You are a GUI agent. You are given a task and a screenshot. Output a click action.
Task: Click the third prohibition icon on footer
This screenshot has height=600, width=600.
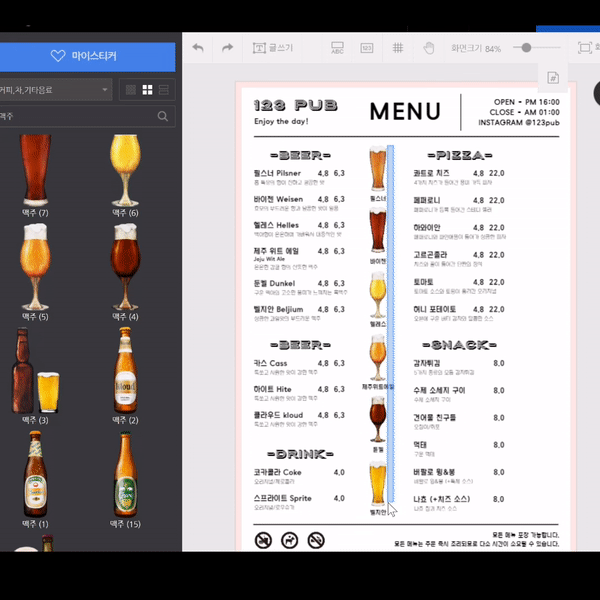[x=316, y=541]
